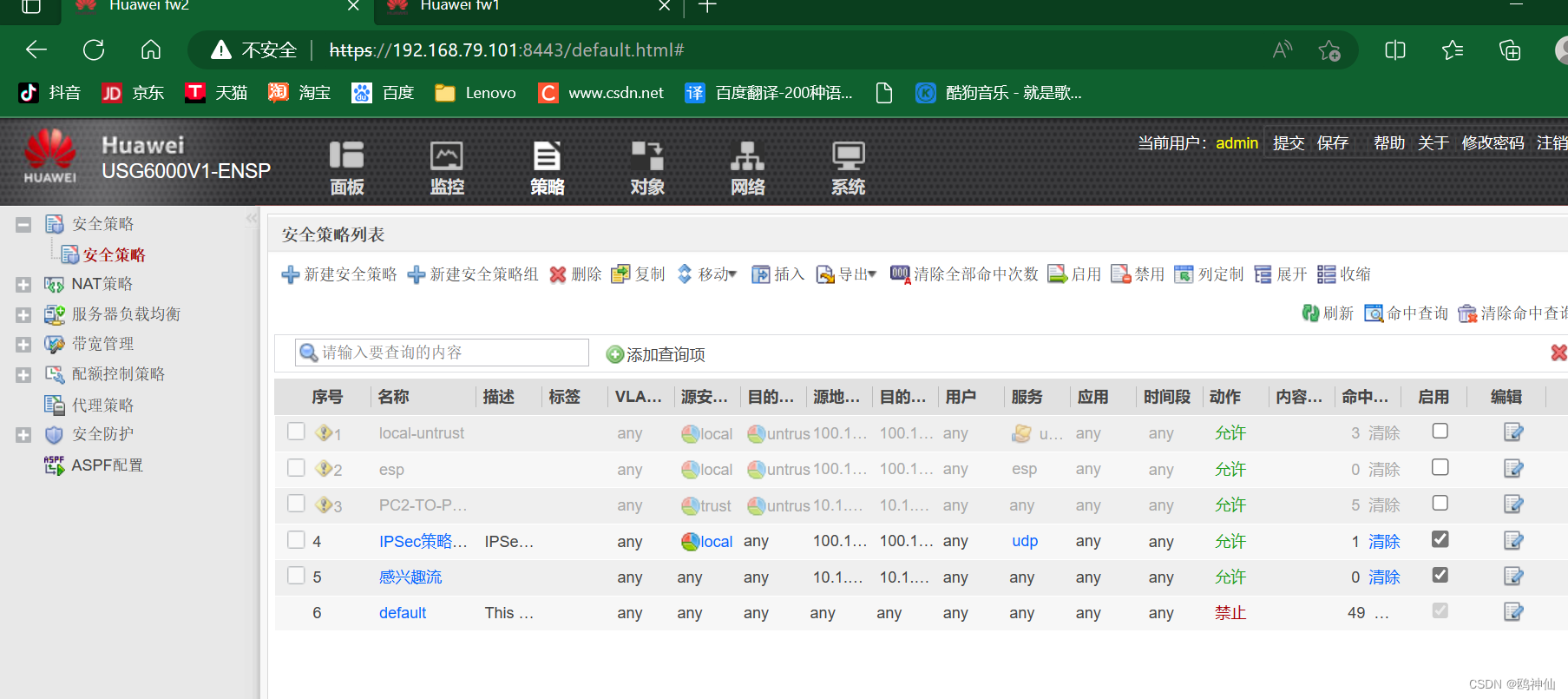Expand the NAT策略 tree node

[23, 285]
